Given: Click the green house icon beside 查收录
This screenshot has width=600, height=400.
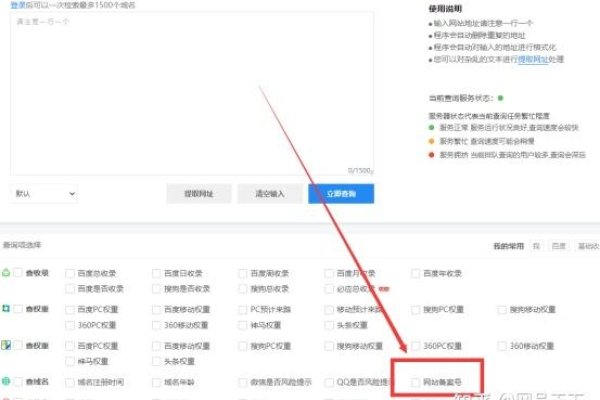Looking at the screenshot, I should click(6, 273).
